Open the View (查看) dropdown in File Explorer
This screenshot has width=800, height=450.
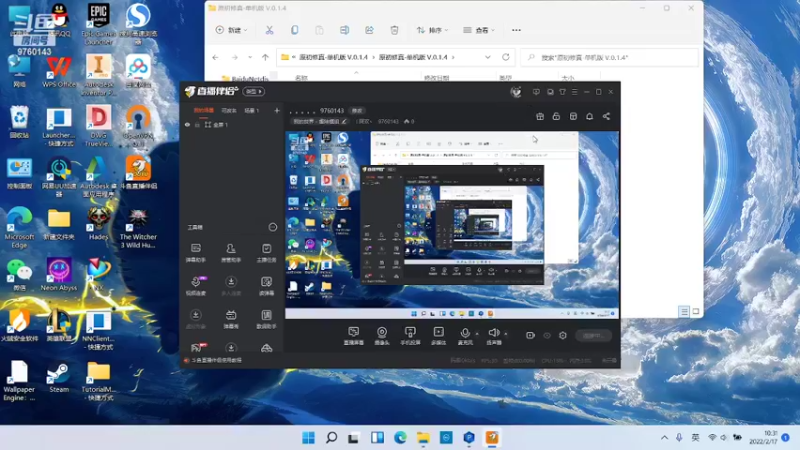479,30
